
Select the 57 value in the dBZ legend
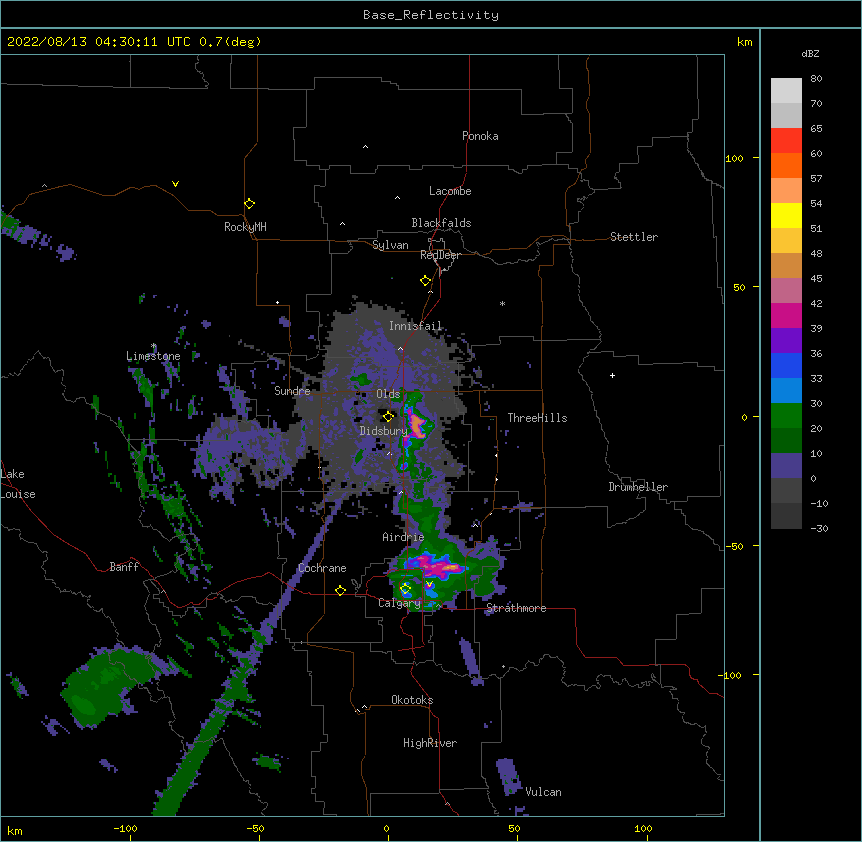pyautogui.click(x=816, y=179)
